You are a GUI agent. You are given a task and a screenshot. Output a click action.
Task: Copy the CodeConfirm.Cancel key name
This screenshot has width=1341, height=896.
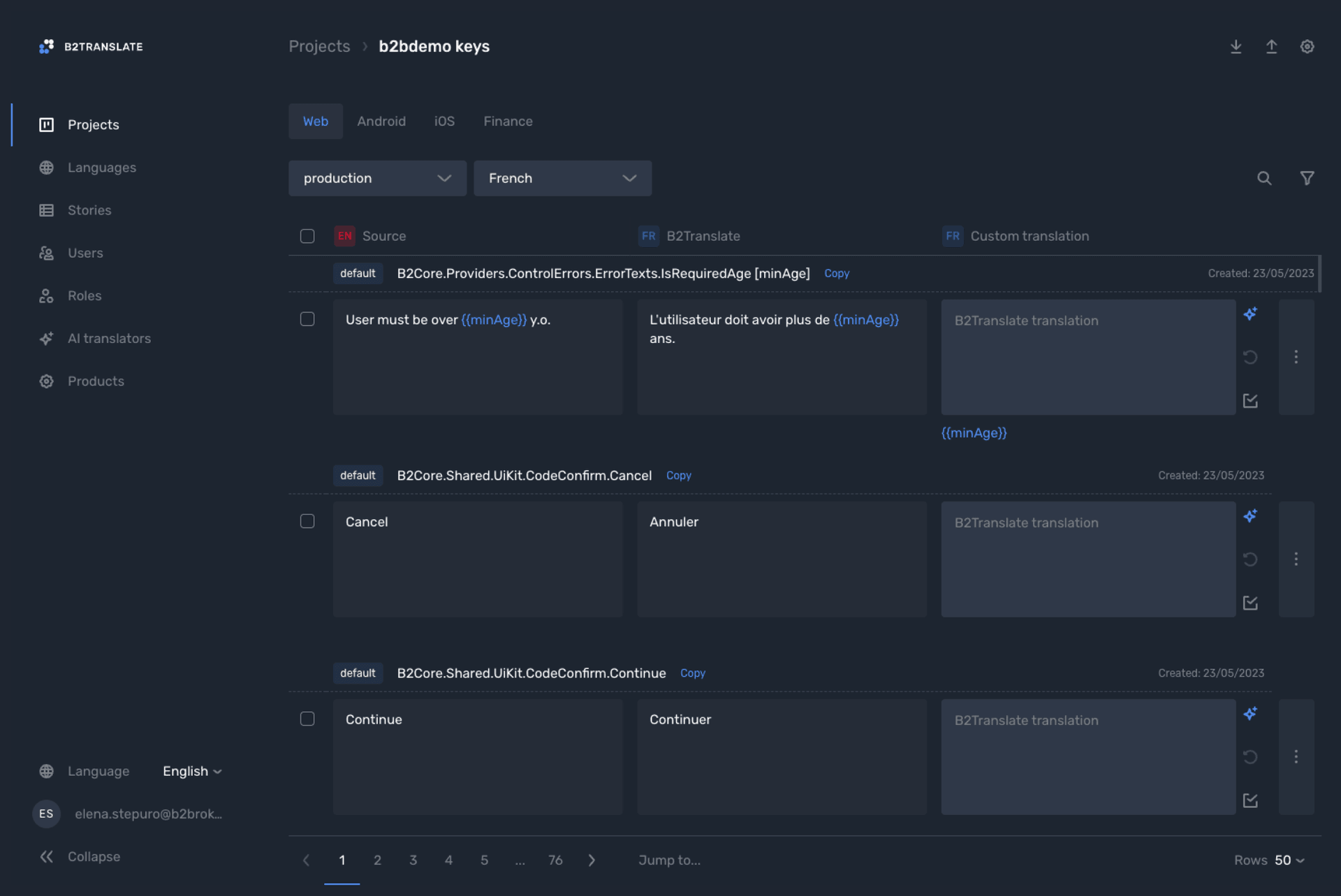click(678, 476)
